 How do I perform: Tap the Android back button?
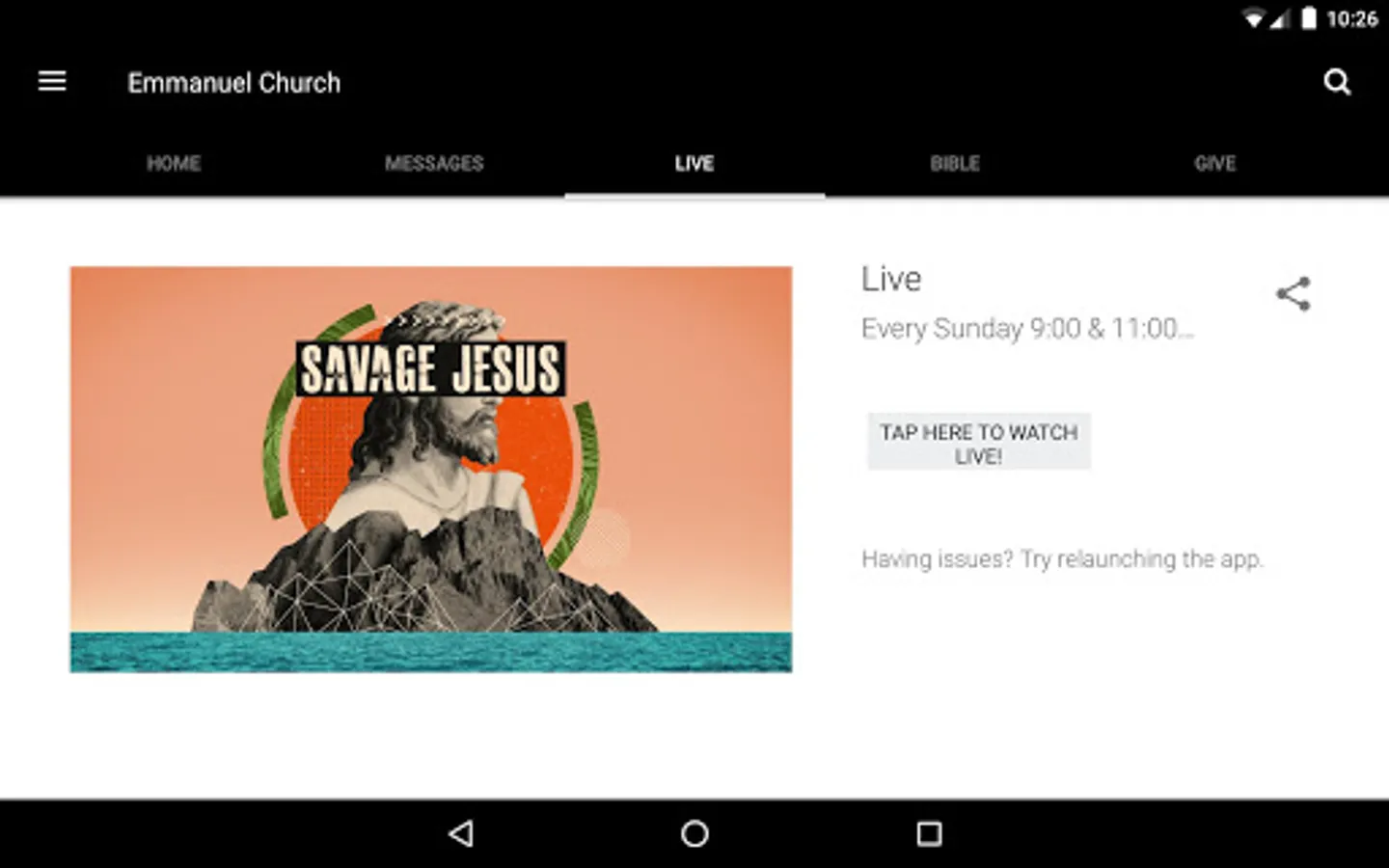click(461, 833)
